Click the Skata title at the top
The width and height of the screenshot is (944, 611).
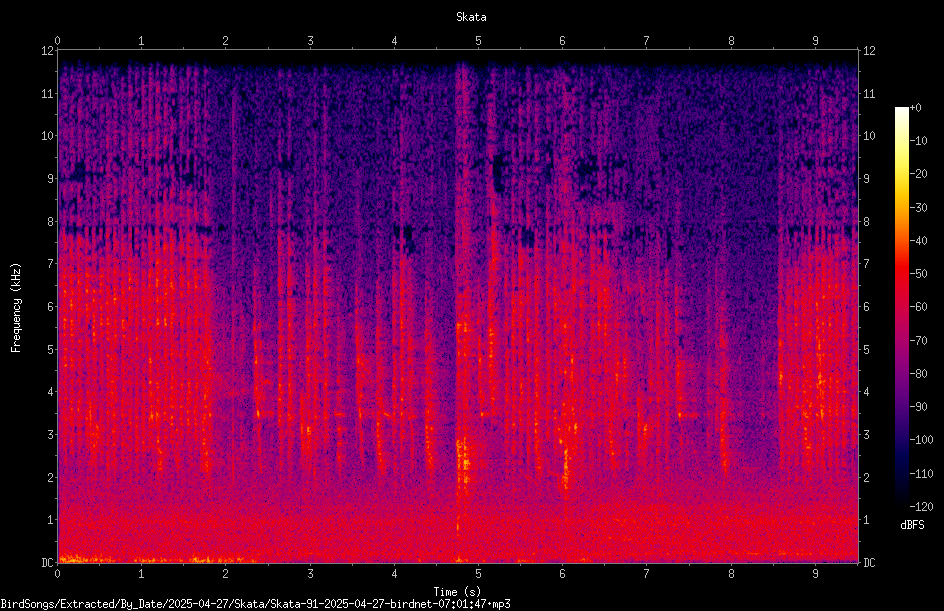coord(471,17)
